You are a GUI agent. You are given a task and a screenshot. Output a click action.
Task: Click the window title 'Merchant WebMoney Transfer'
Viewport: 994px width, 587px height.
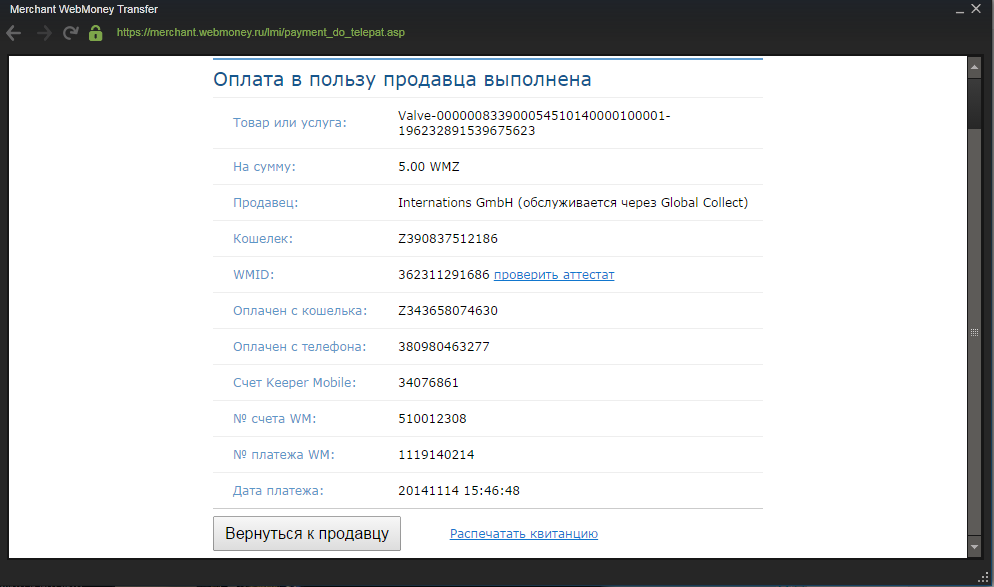coord(84,10)
